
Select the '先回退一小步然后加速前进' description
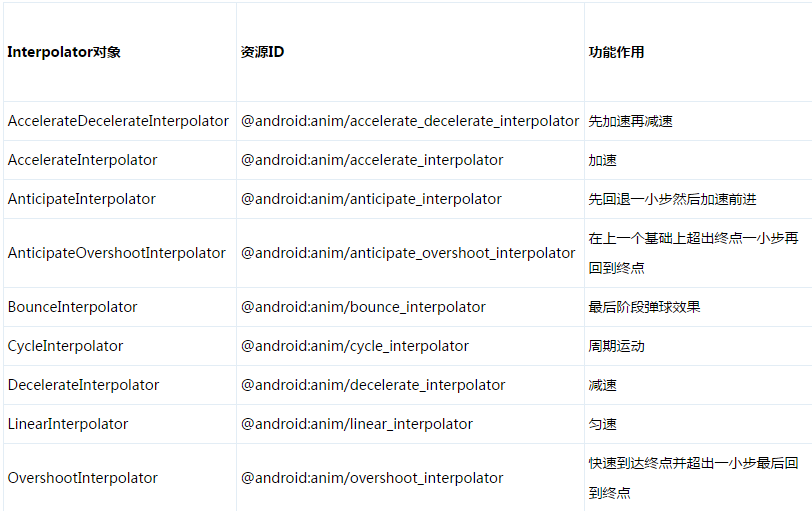click(x=672, y=199)
